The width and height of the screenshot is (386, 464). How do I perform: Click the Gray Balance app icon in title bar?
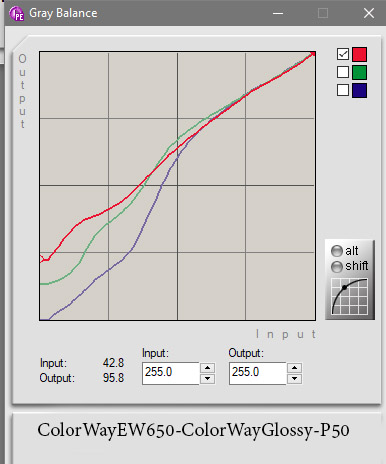[x=16, y=14]
